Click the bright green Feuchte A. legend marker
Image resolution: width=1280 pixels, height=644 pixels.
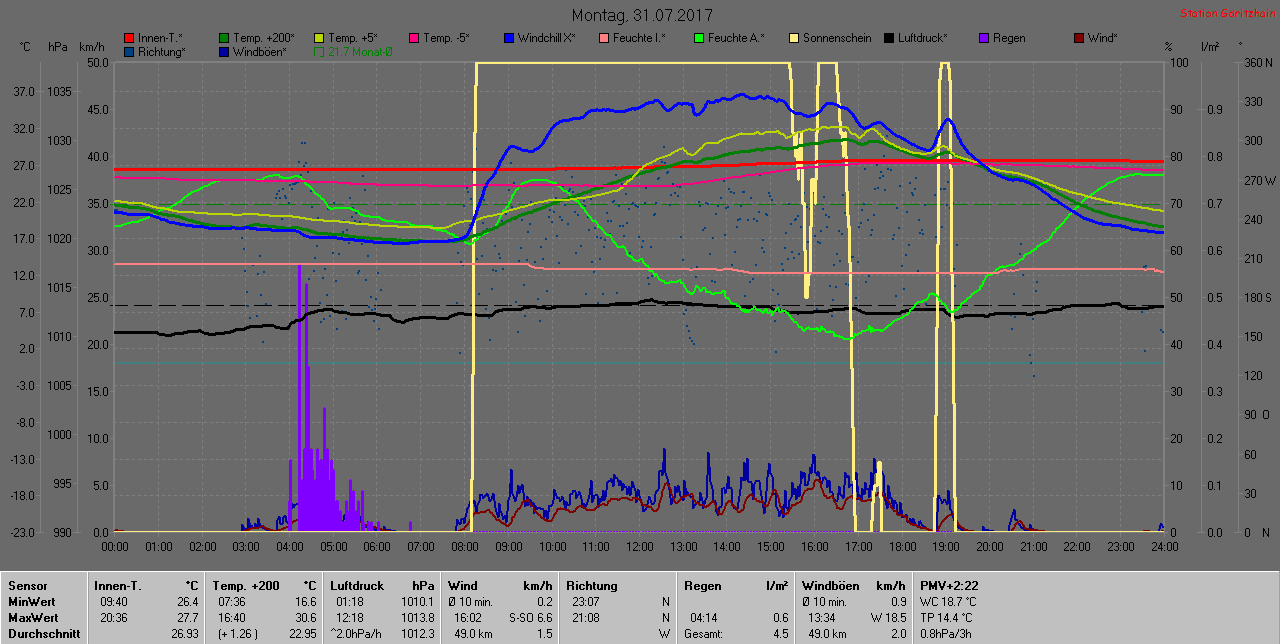tap(699, 38)
